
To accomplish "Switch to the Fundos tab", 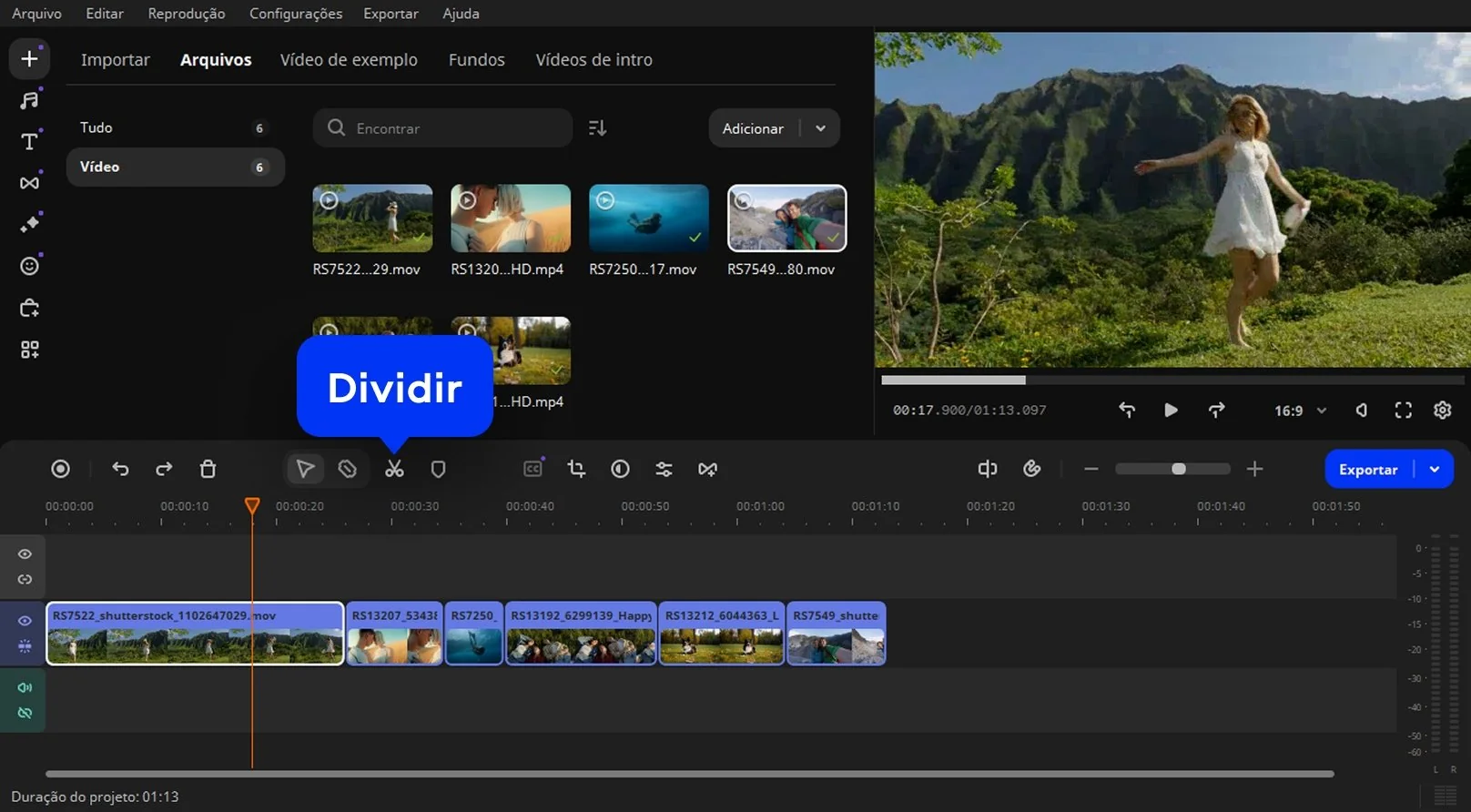I will coord(476,60).
